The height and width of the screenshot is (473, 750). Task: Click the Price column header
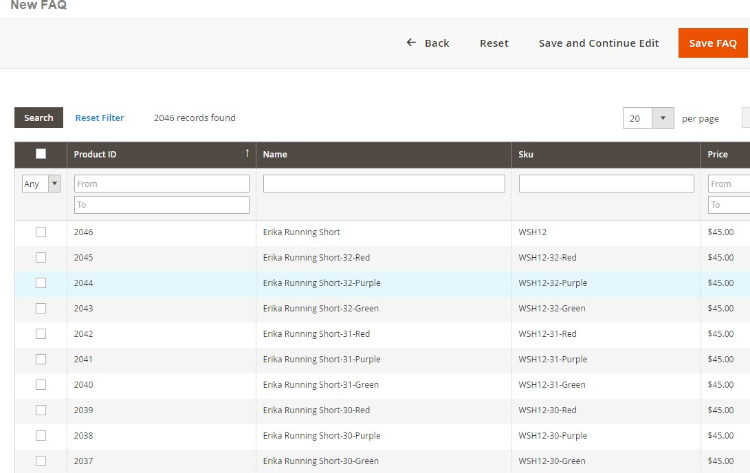(x=718, y=154)
